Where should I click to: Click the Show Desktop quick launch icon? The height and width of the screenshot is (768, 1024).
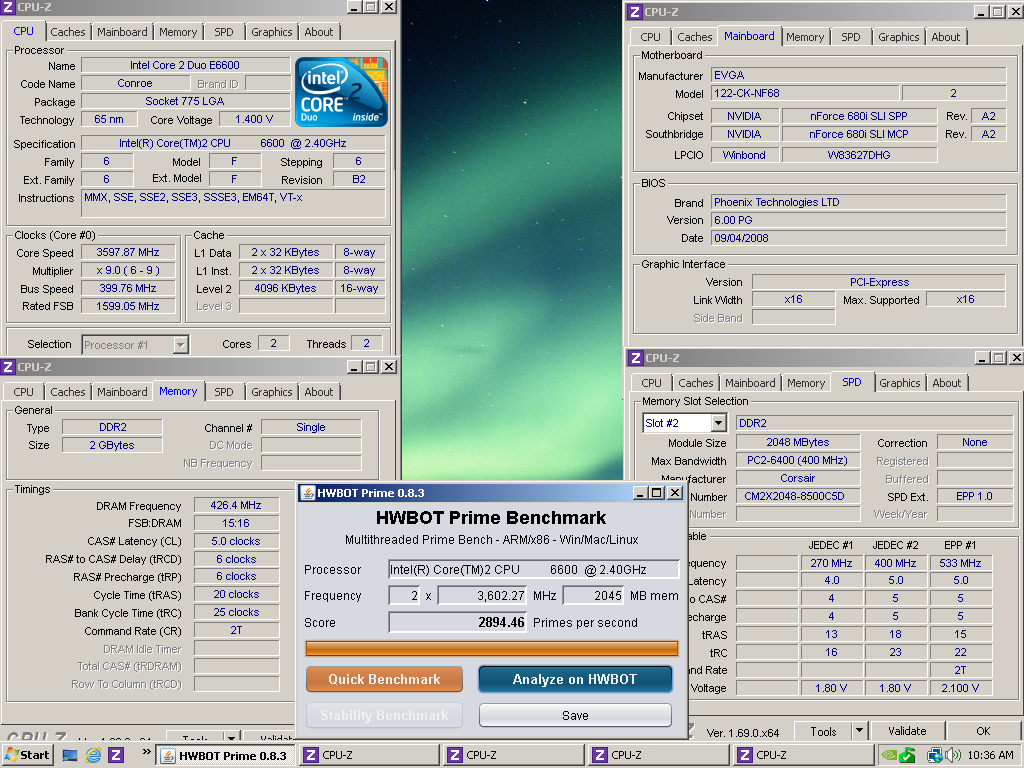click(x=70, y=756)
